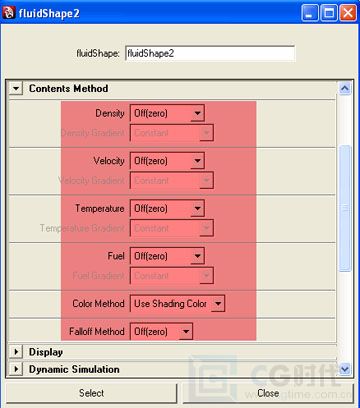Open the Falloff Method dropdown

pos(161,332)
